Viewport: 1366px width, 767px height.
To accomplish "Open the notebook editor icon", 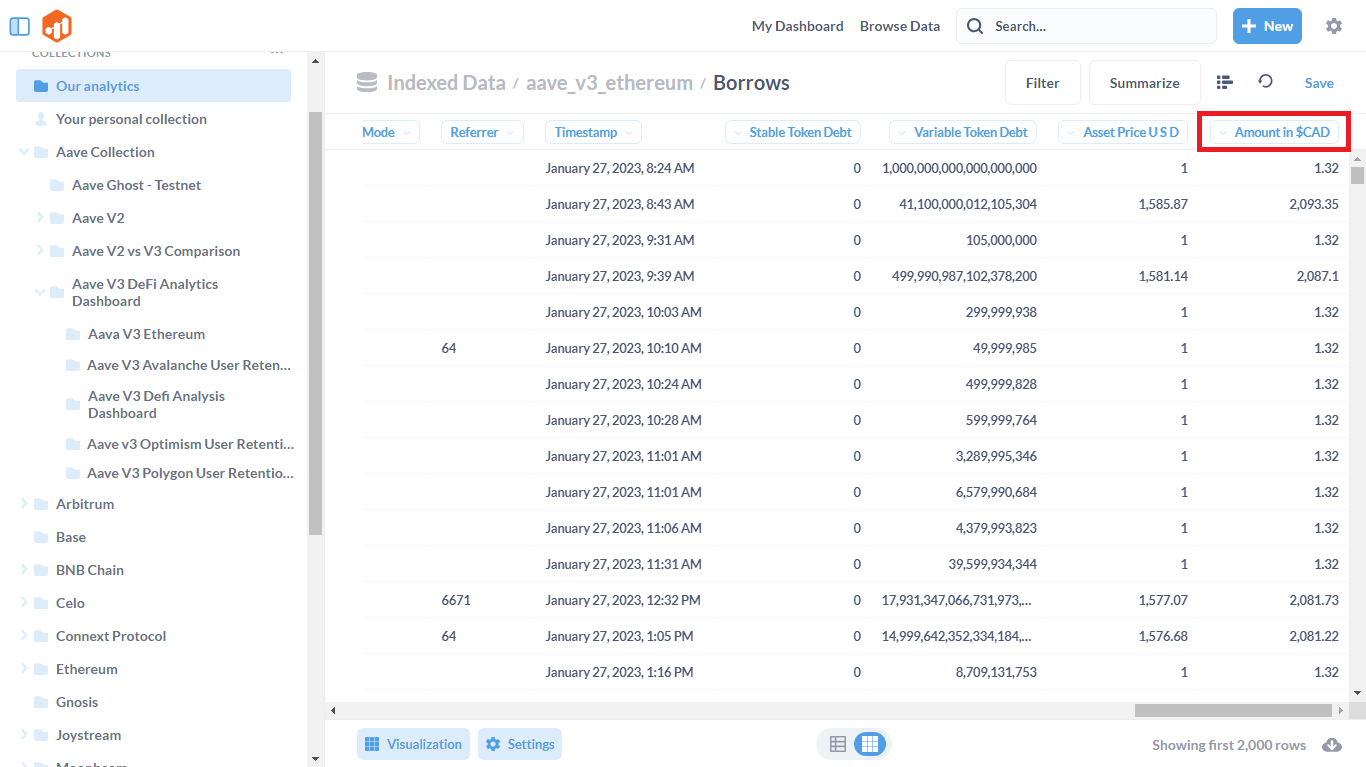I will click(x=1224, y=82).
